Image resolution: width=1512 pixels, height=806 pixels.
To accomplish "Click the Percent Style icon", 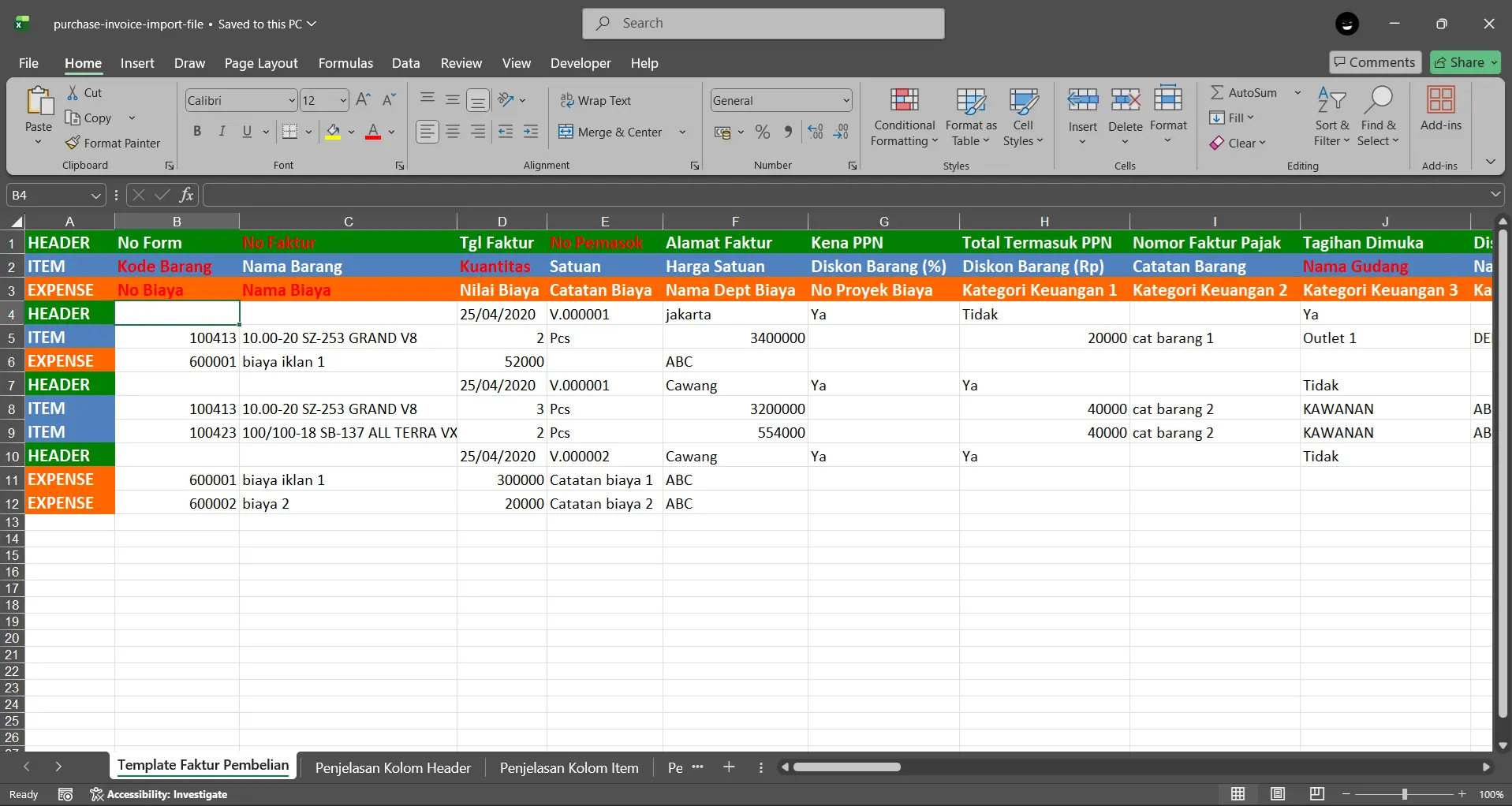I will point(762,132).
